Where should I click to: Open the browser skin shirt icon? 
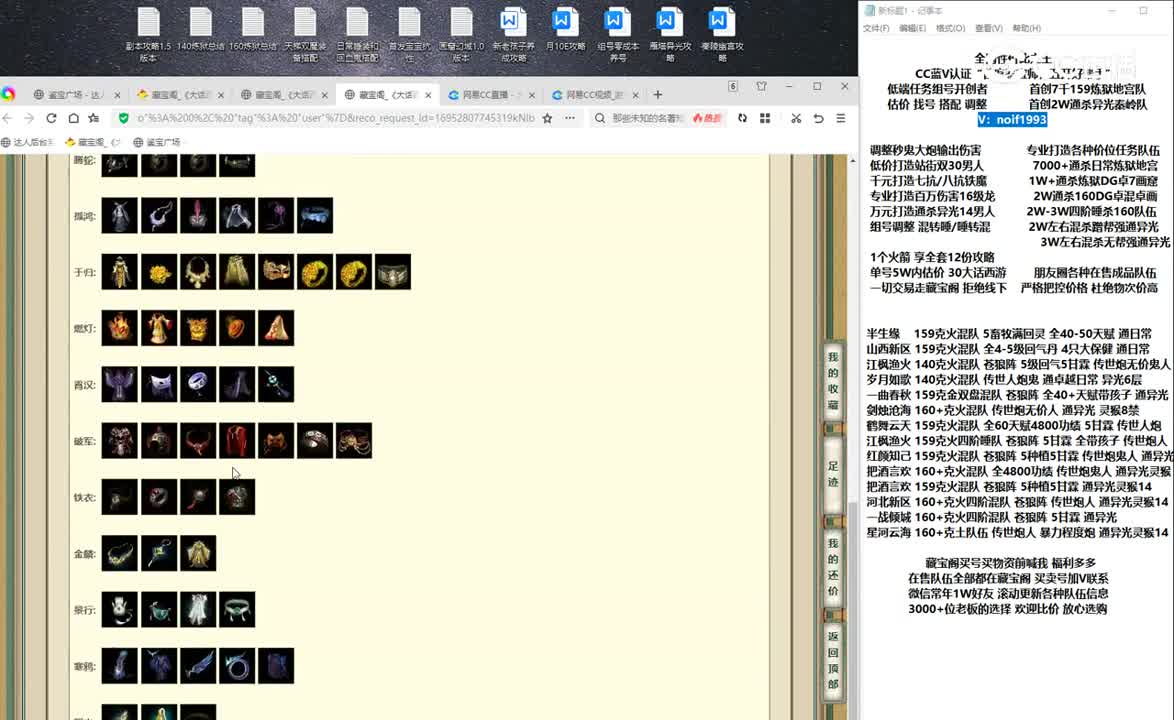pos(761,87)
